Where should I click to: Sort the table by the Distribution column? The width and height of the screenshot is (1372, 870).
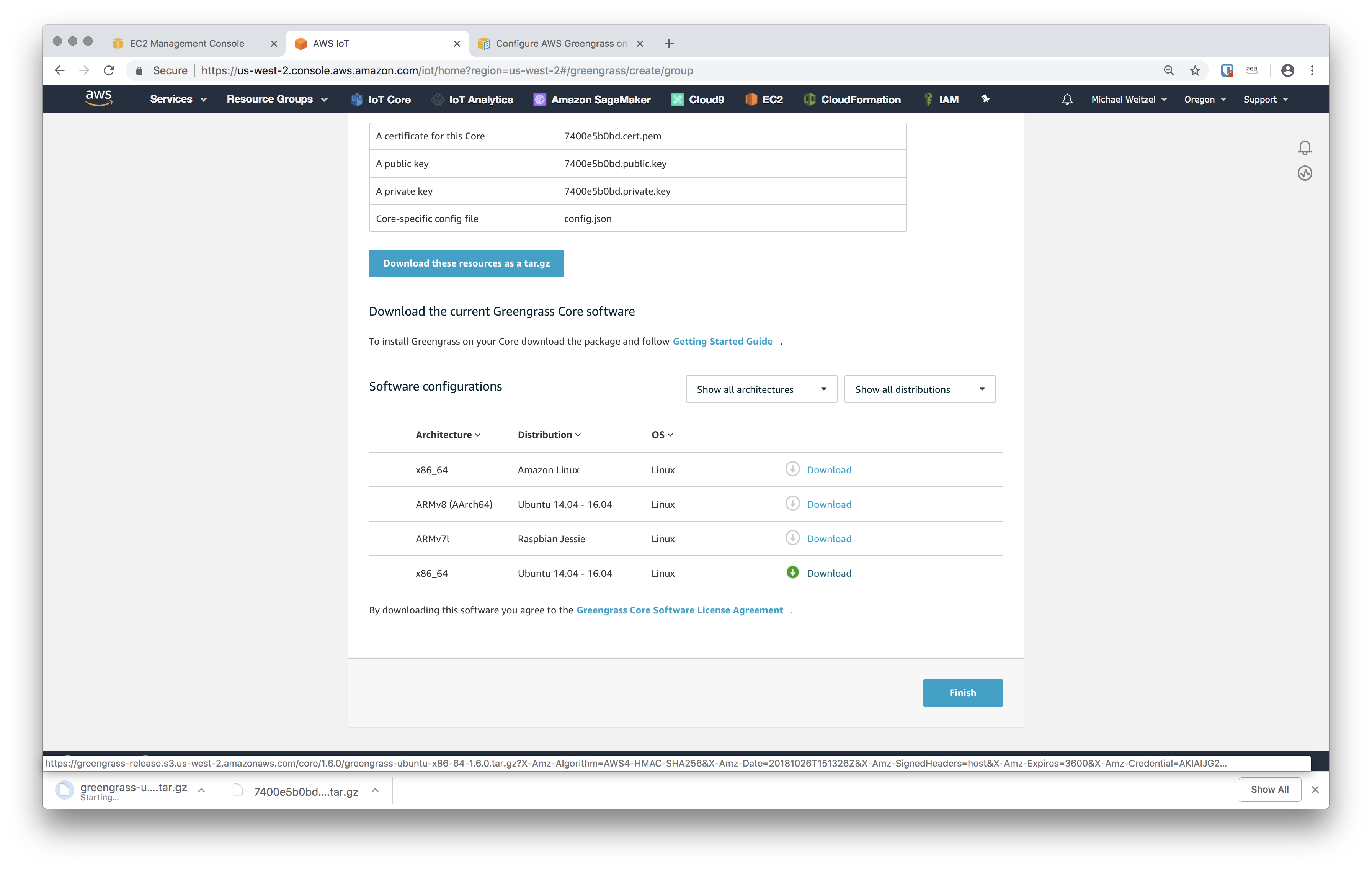[549, 435]
